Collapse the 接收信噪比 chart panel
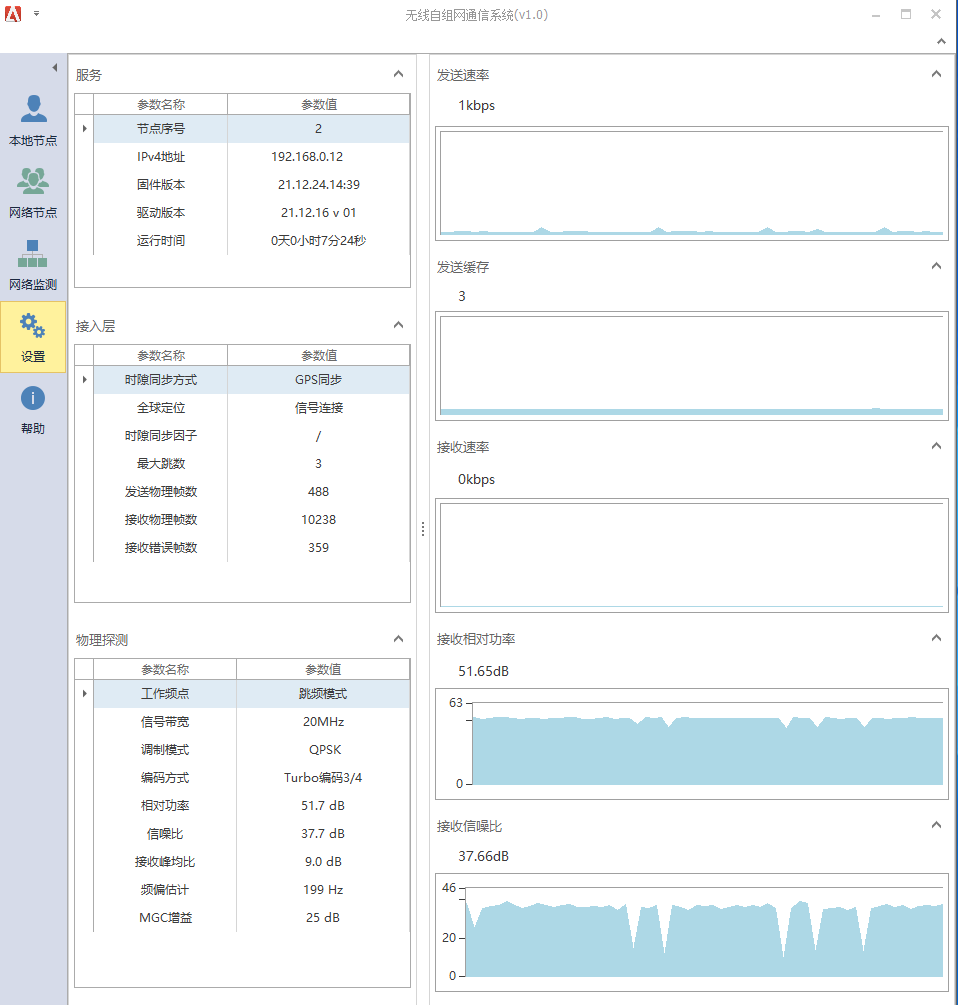 click(x=936, y=825)
